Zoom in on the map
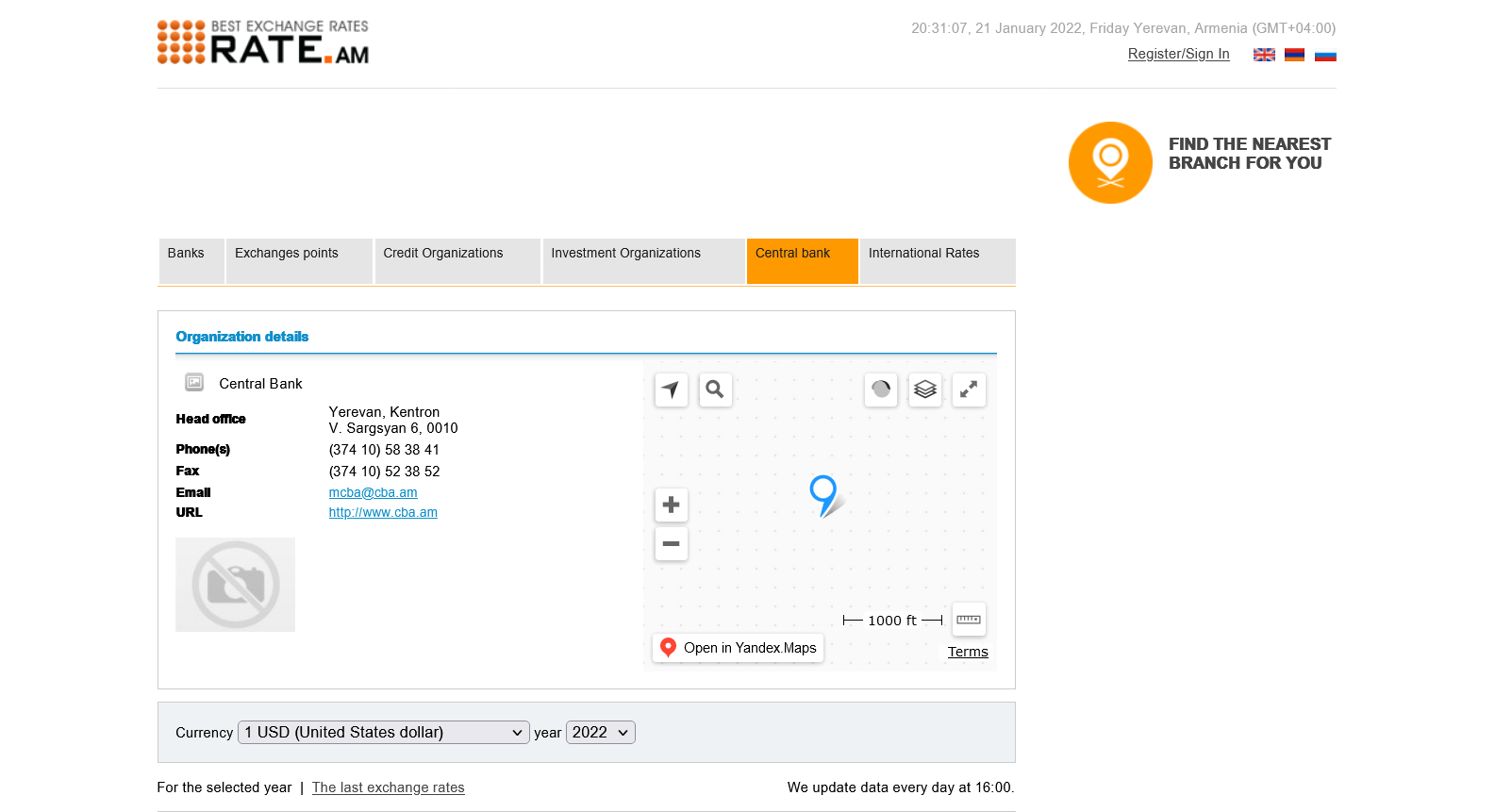The height and width of the screenshot is (812, 1512). click(671, 505)
